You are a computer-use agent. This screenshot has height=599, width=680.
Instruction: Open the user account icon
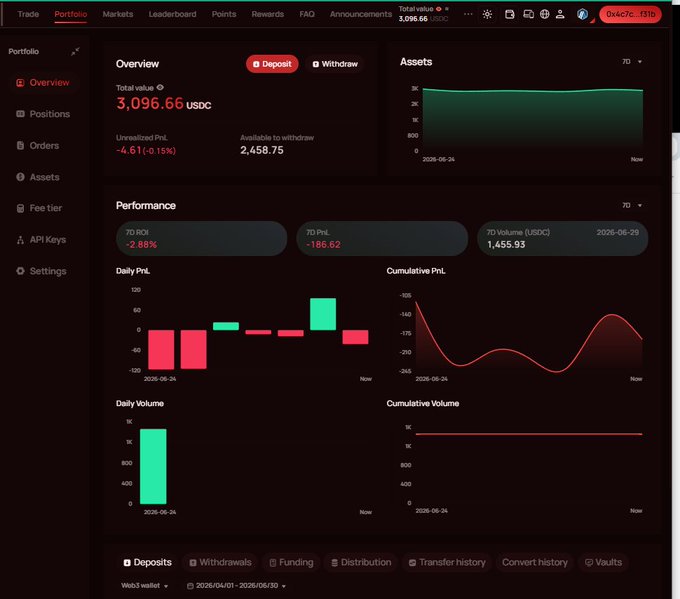[x=560, y=14]
